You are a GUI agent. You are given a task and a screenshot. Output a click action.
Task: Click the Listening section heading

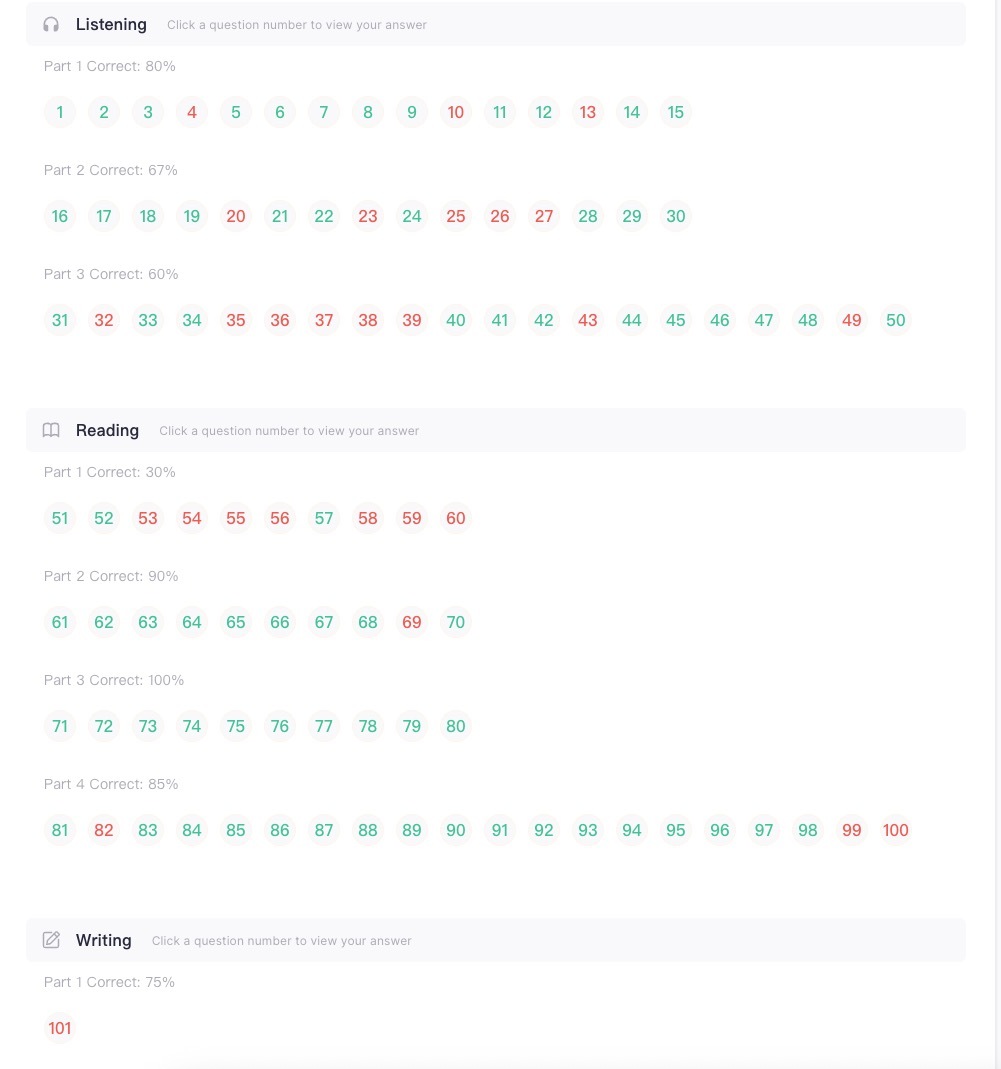tap(111, 25)
